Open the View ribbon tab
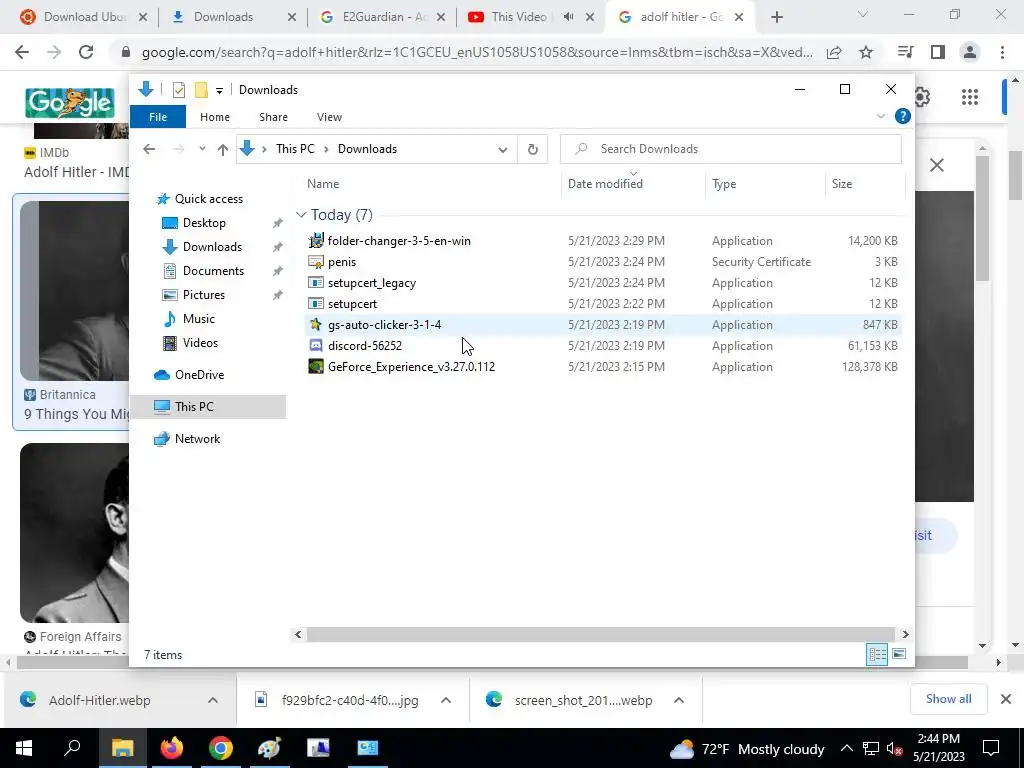 [329, 117]
